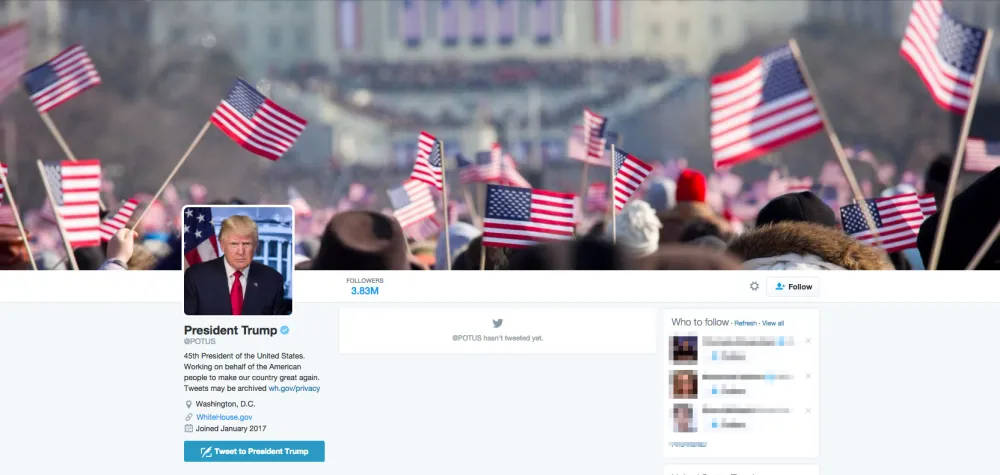Open the Tweet to President Trump button

[254, 451]
